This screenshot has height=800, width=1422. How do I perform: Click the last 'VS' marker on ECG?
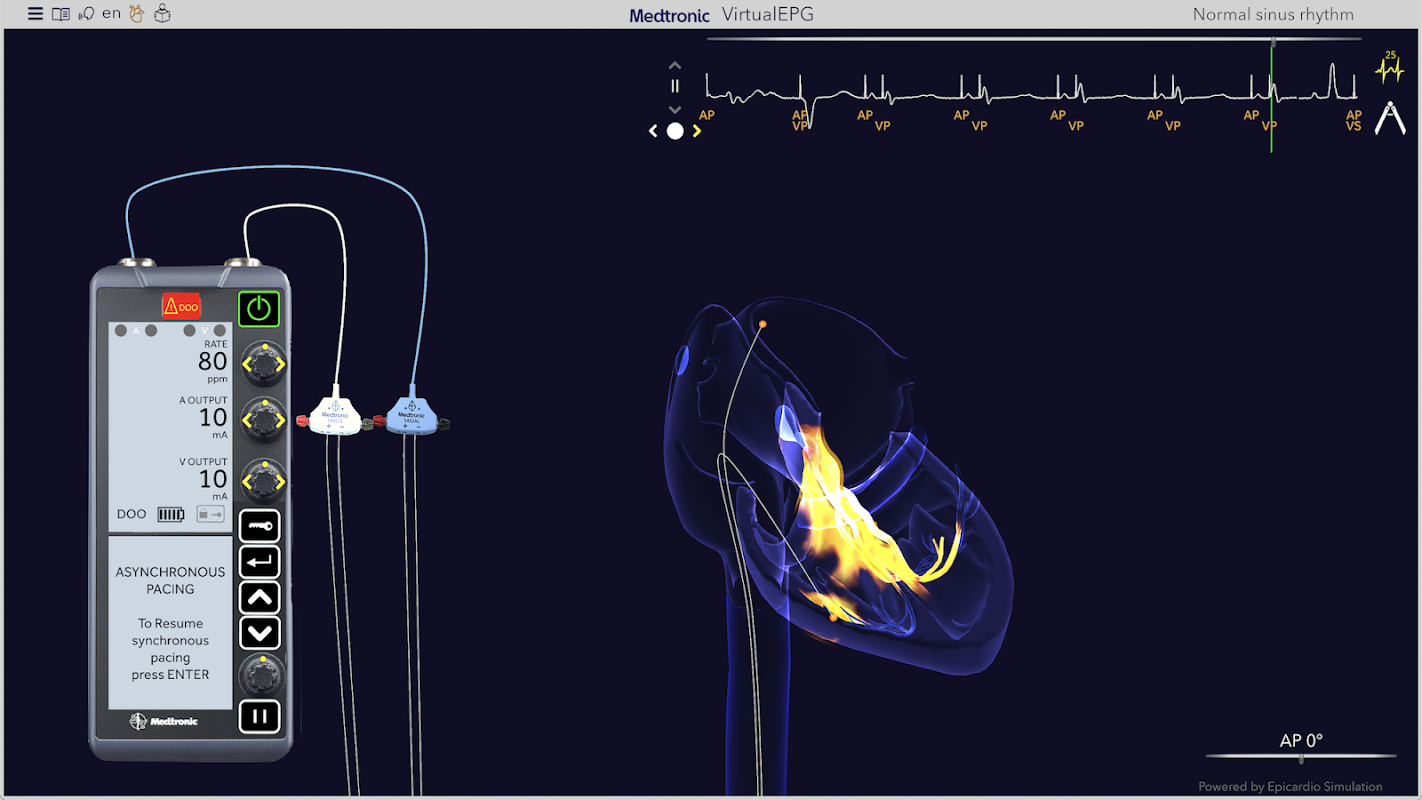pyautogui.click(x=1353, y=127)
